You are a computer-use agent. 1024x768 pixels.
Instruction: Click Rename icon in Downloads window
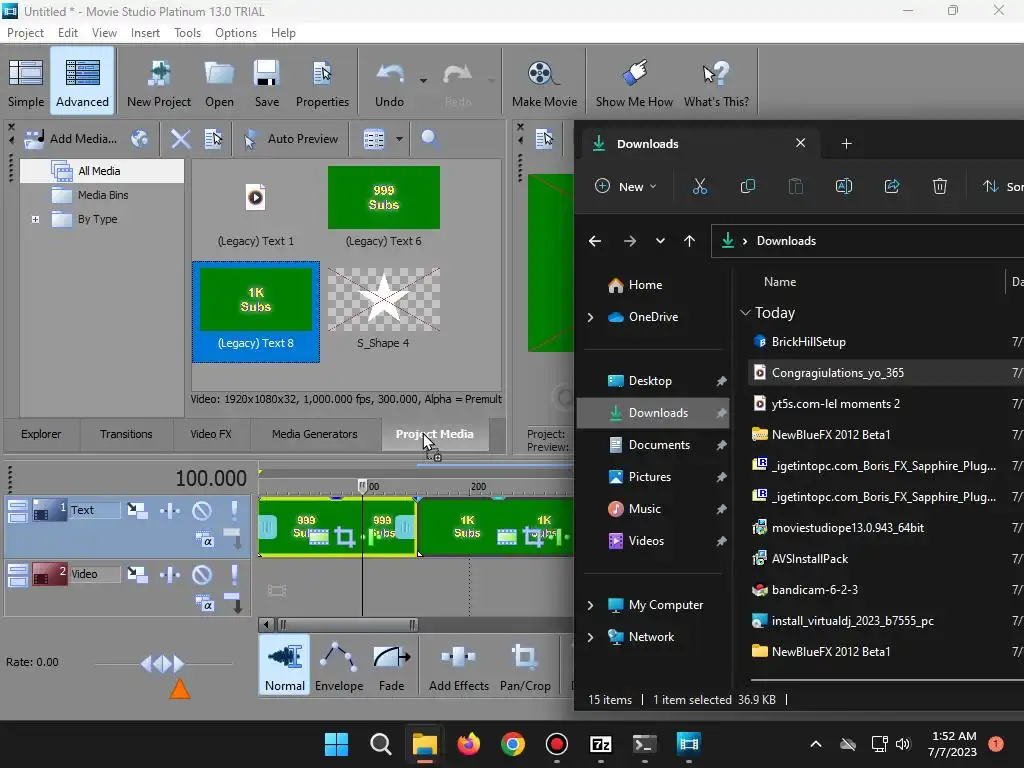(844, 187)
